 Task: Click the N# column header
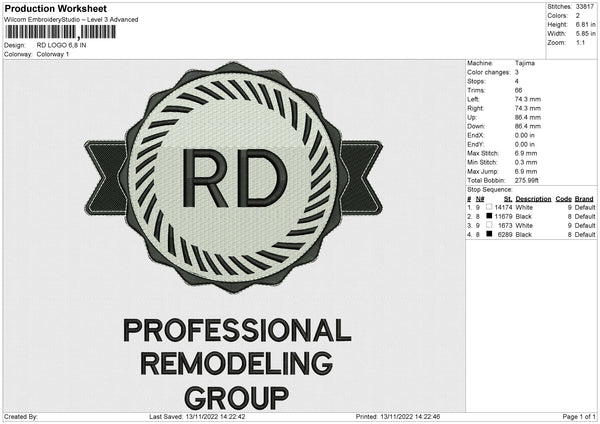click(480, 199)
